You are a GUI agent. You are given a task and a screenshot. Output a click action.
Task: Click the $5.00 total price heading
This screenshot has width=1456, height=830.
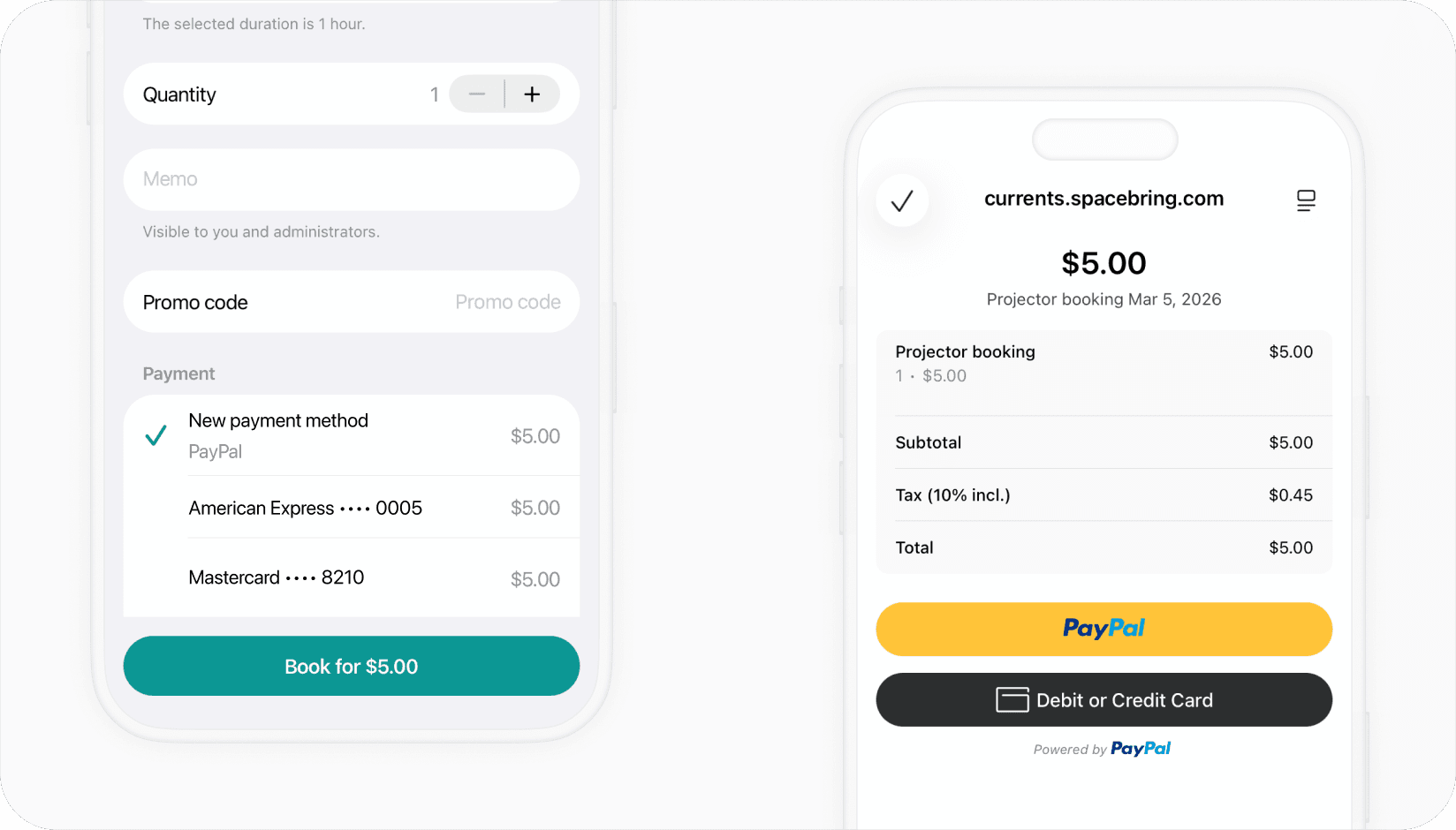tap(1103, 262)
